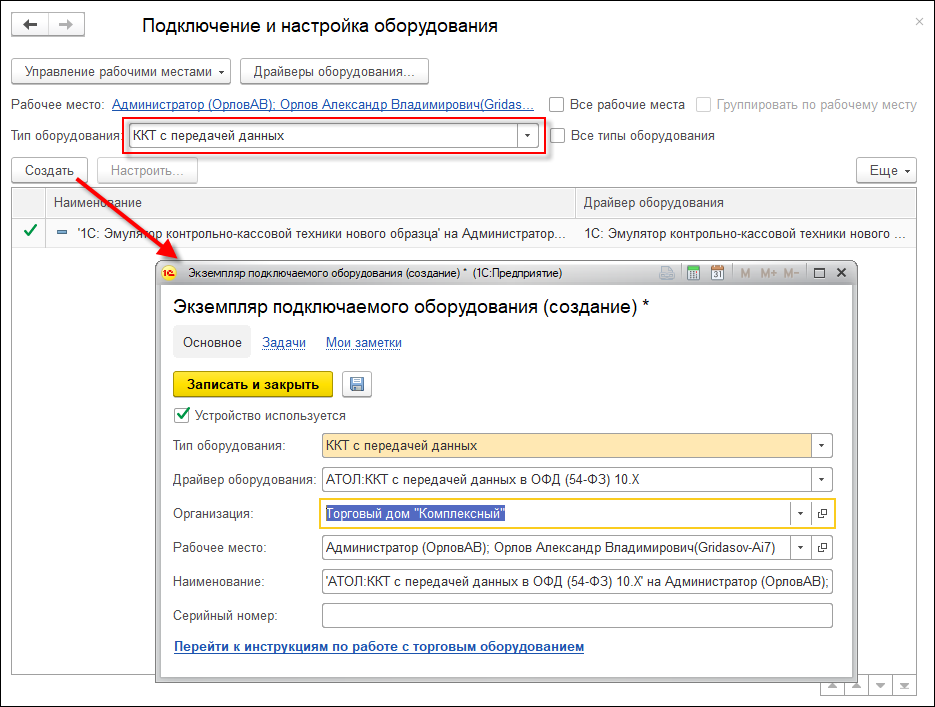Close the main equipment setup form
Viewport: 935px width, 707px height.
point(919,21)
